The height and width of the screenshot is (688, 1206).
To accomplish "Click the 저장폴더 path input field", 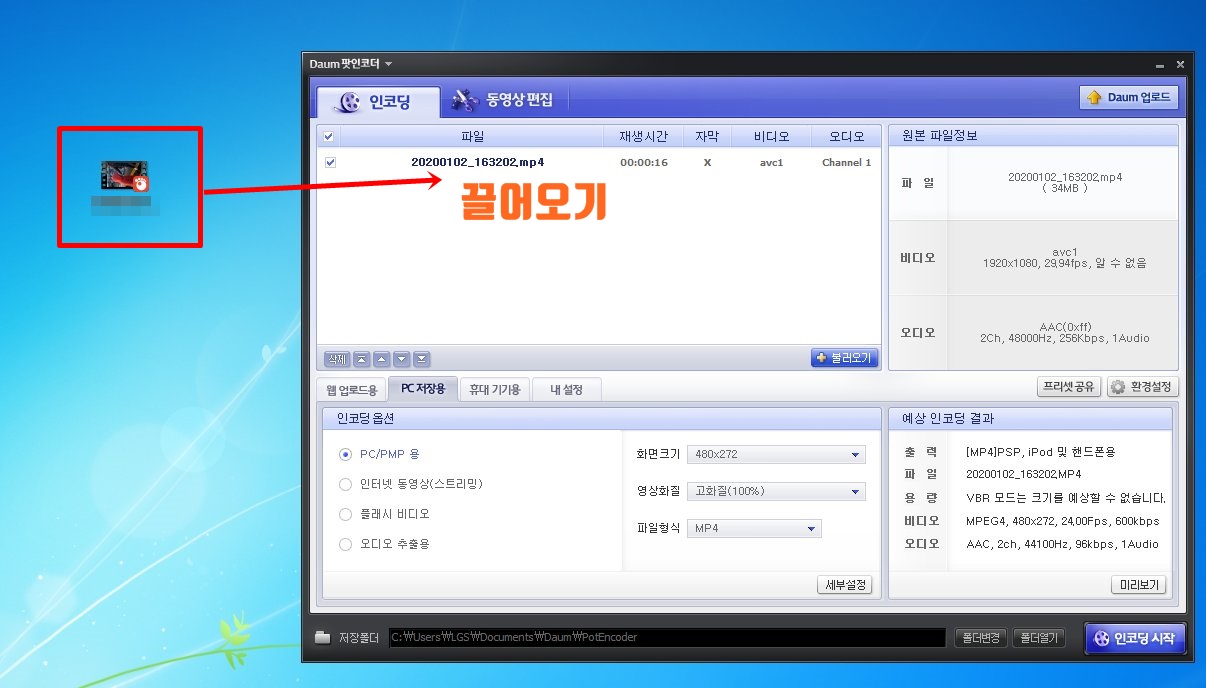I will [667, 637].
